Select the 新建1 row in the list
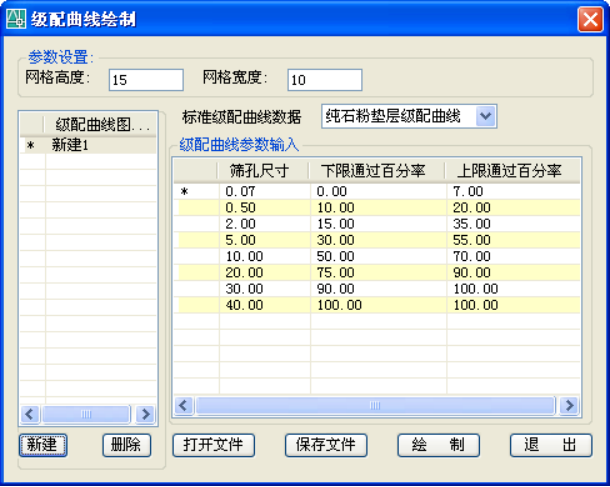 coord(88,145)
